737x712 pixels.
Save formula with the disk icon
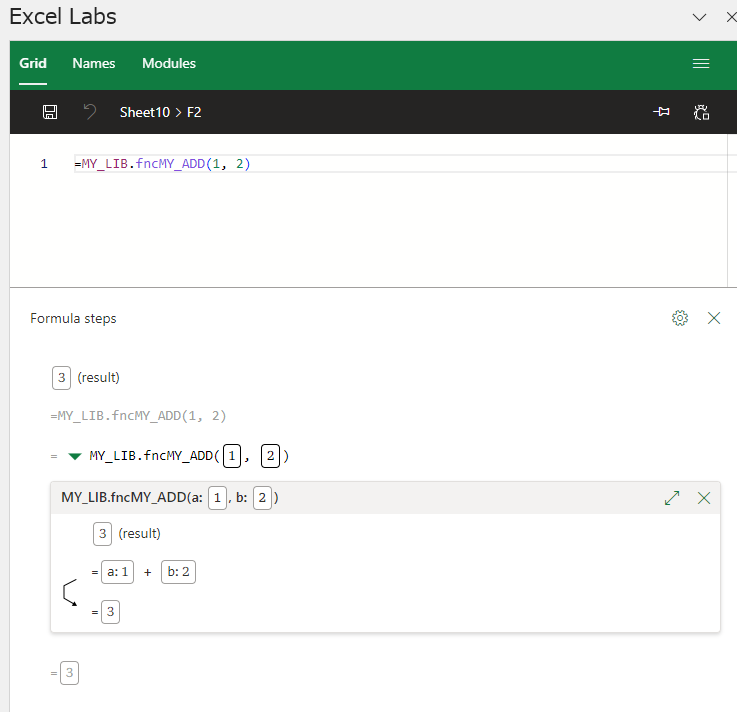pyautogui.click(x=50, y=112)
